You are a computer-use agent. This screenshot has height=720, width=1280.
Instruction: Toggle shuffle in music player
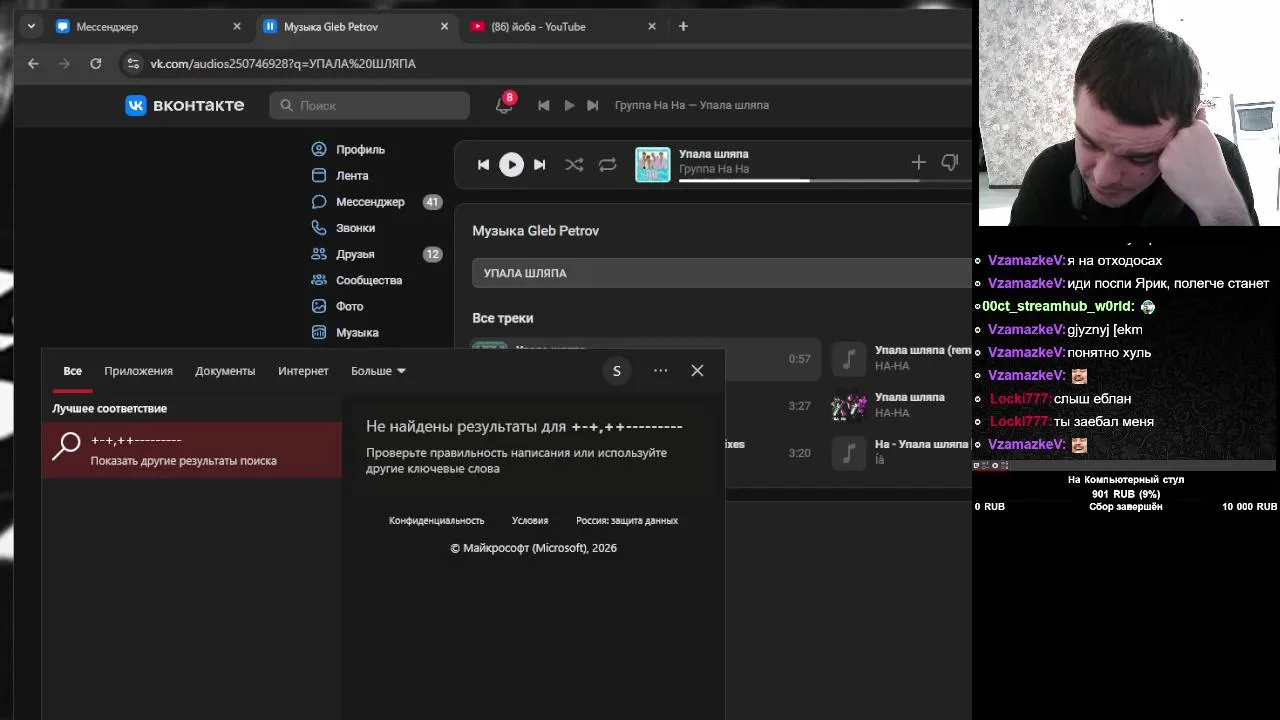coord(574,164)
